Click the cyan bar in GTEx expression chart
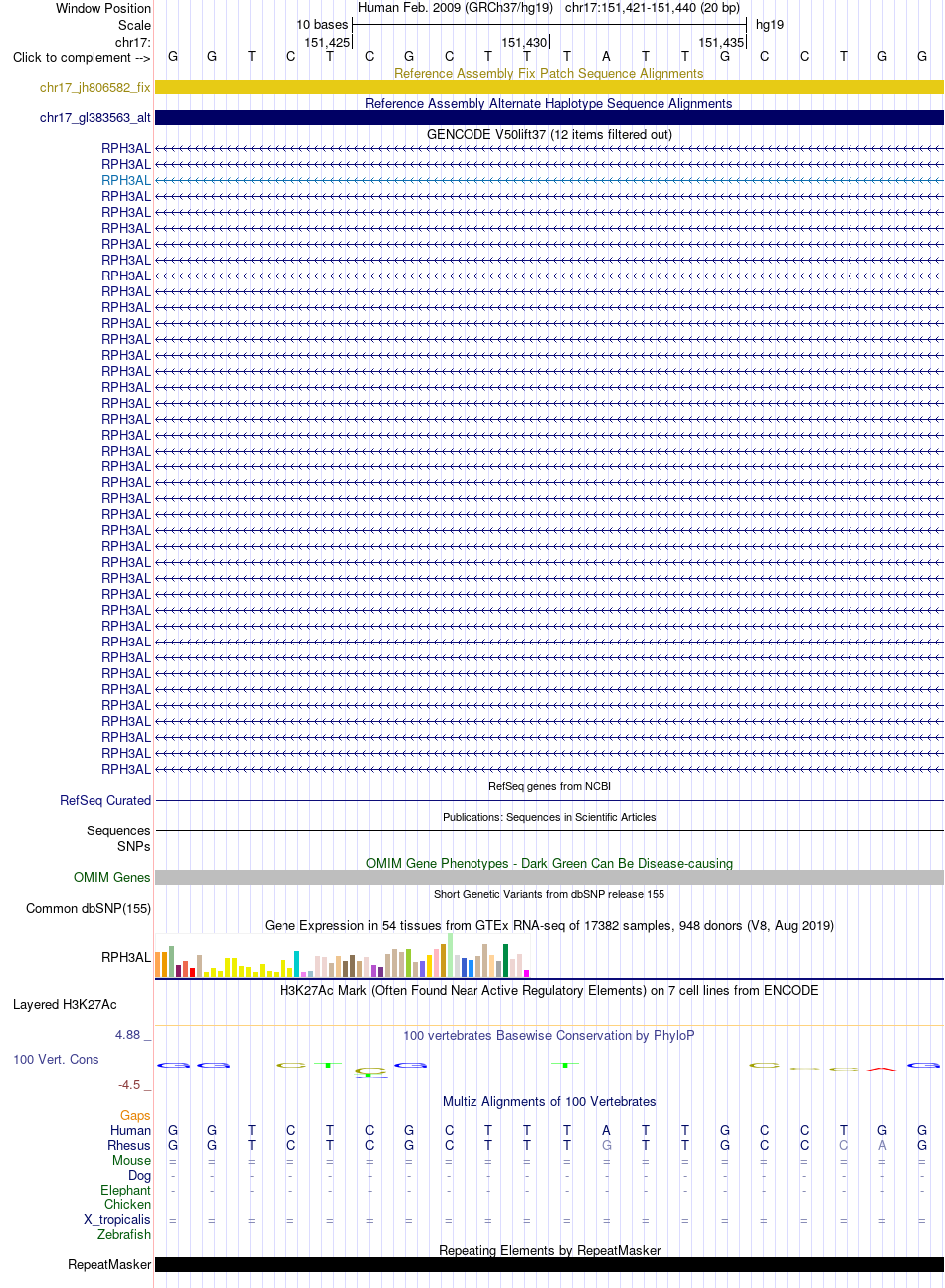 coord(296,964)
